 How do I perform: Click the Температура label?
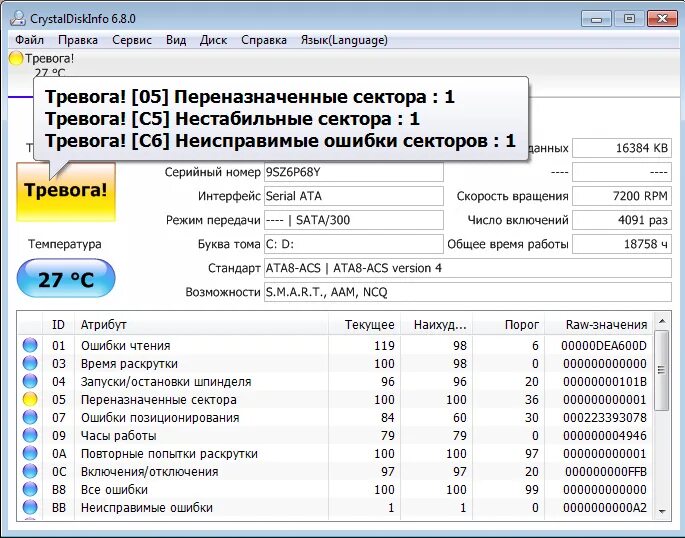click(65, 244)
